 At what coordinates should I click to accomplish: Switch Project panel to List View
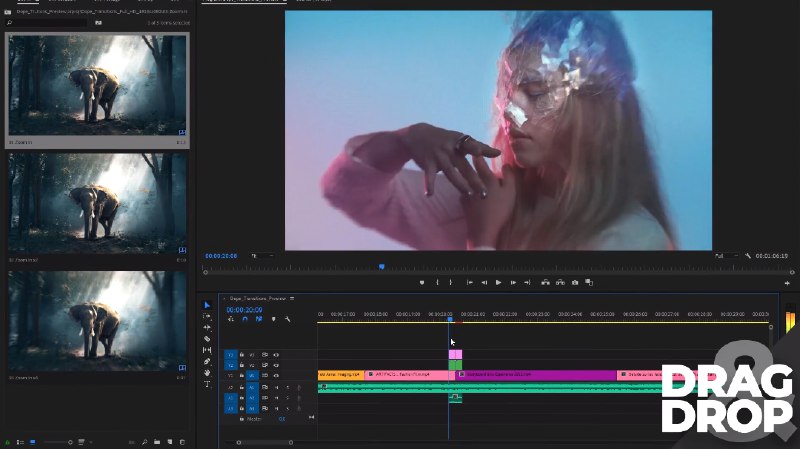click(20, 442)
